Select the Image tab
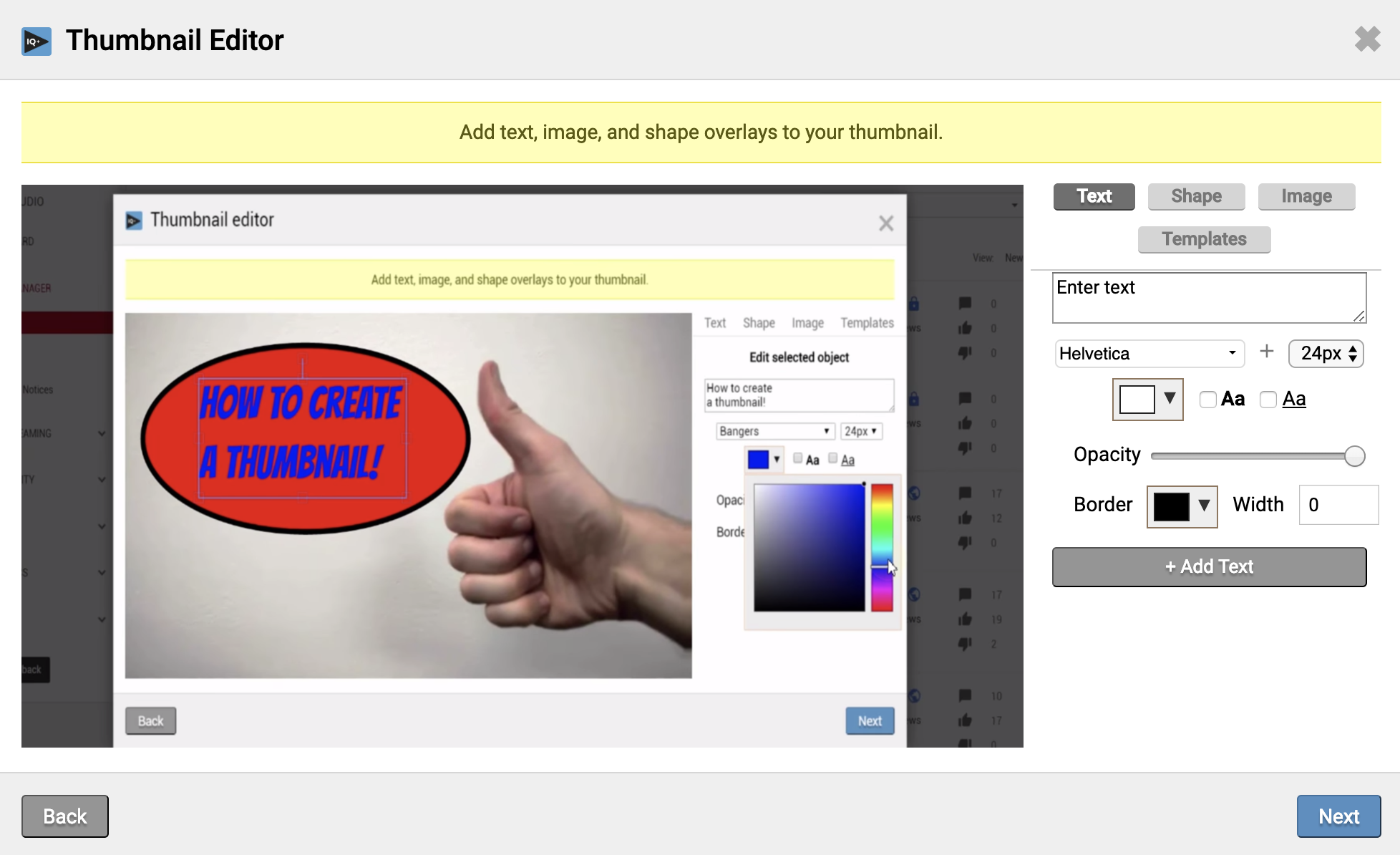Viewport: 1400px width, 855px height. 1306,196
